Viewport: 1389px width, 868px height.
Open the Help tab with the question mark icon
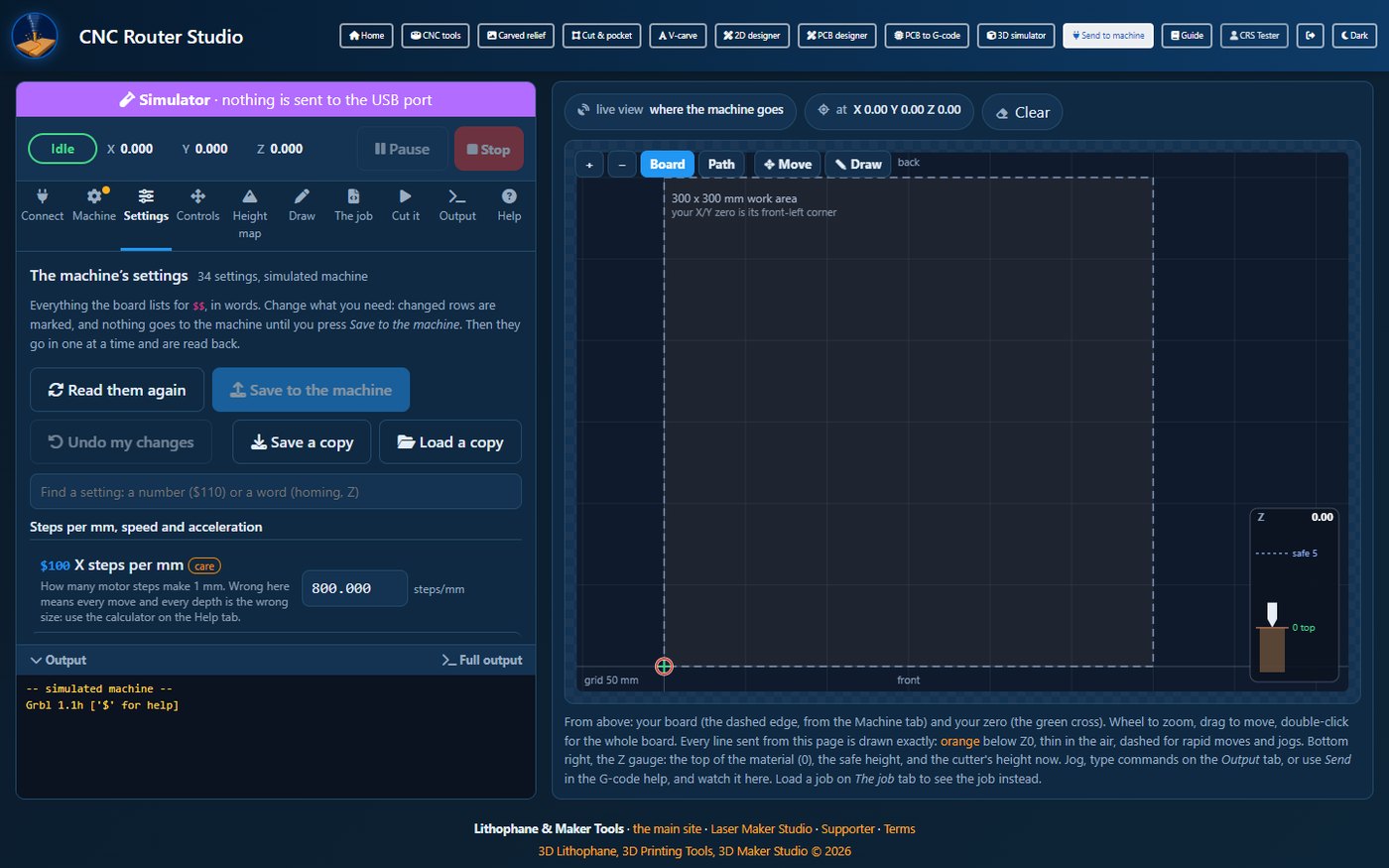click(509, 206)
